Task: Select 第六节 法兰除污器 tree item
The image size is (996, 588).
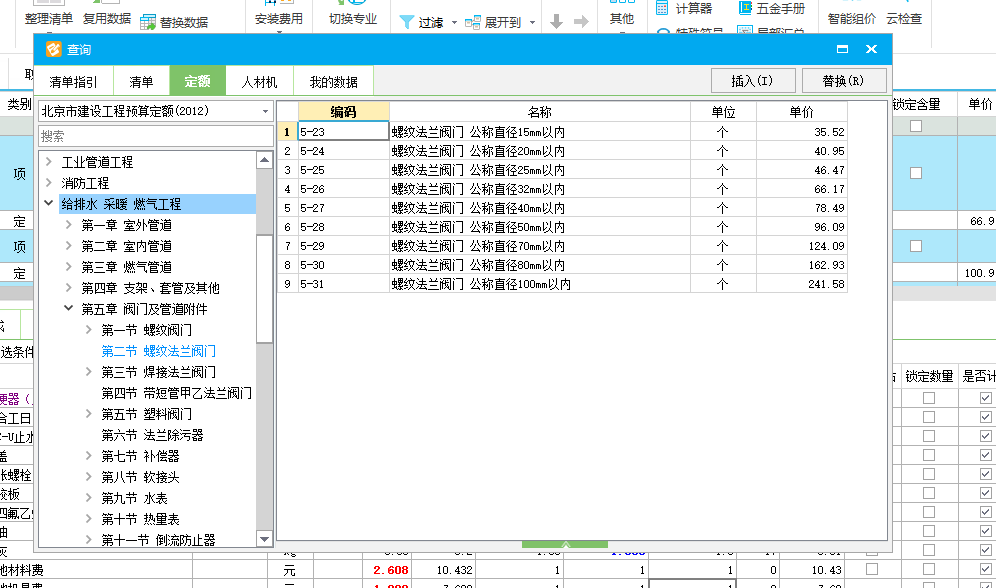Action: tap(152, 435)
